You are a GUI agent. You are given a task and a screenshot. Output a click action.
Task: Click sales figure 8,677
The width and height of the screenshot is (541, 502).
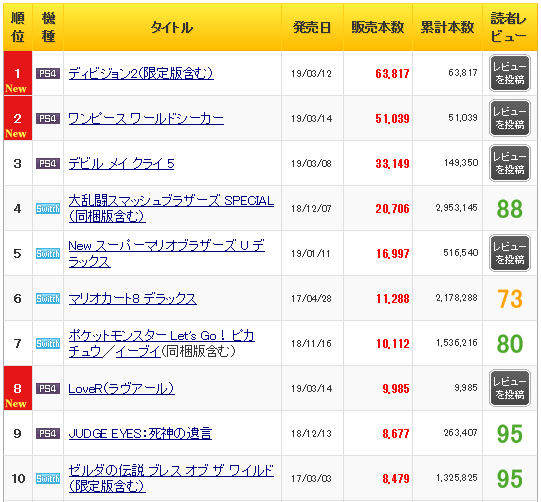click(x=396, y=433)
